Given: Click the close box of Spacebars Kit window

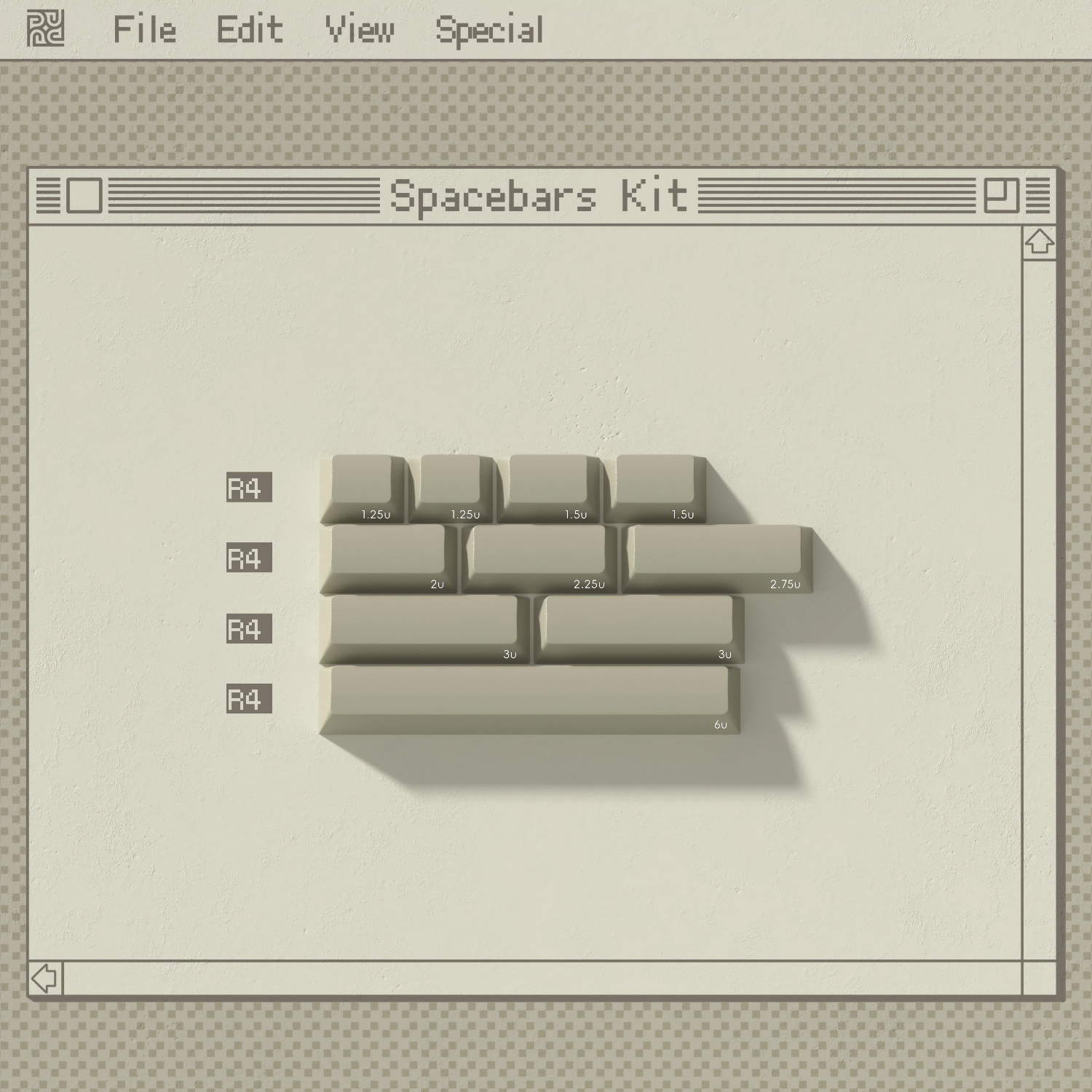Looking at the screenshot, I should coord(84,195).
